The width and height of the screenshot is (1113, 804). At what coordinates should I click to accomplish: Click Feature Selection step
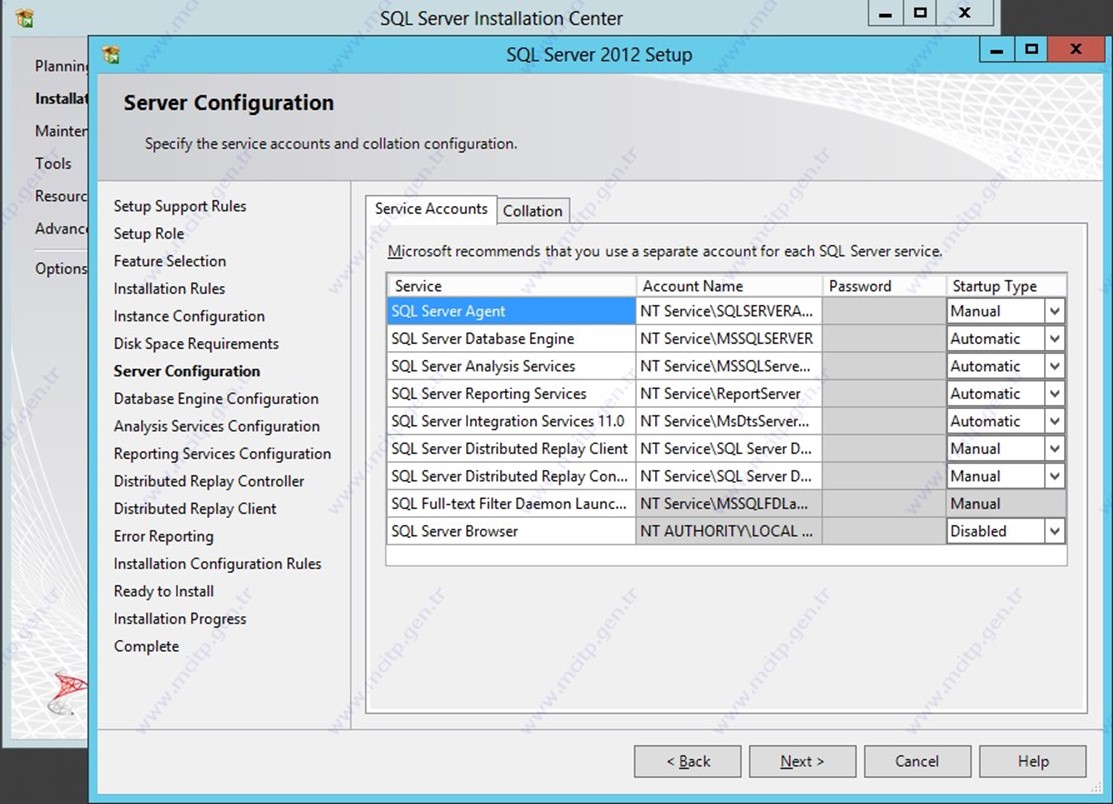(170, 261)
